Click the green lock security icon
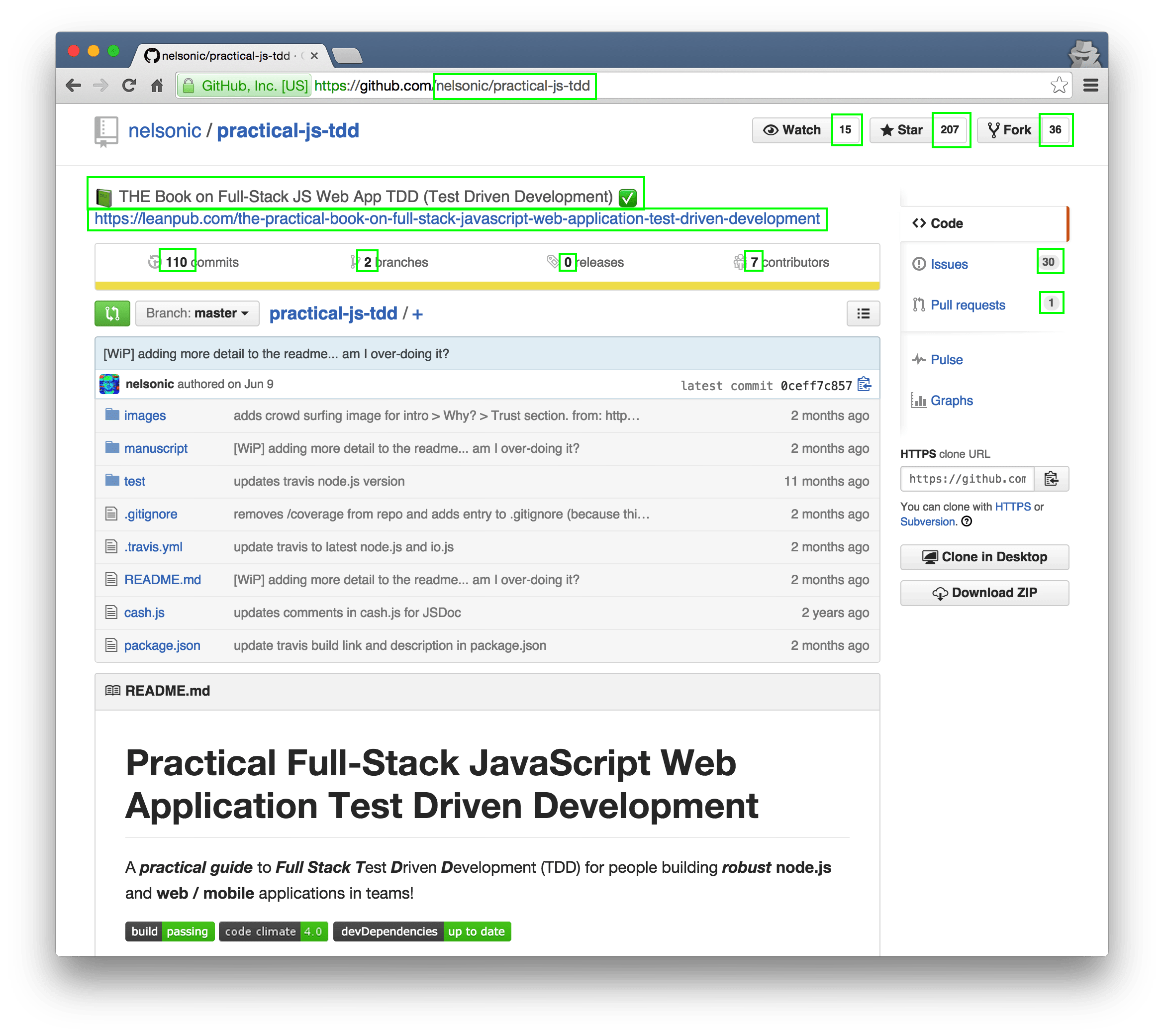The height and width of the screenshot is (1036, 1164). coord(189,86)
